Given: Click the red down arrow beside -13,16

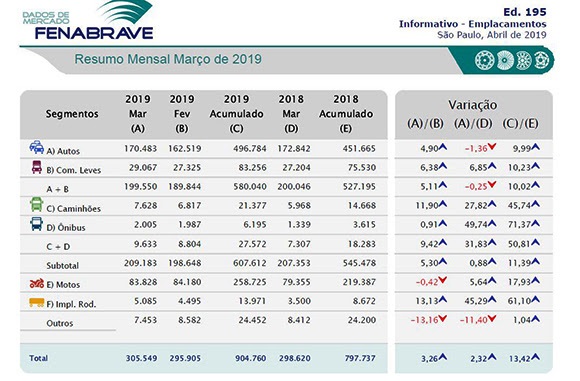Looking at the screenshot, I should tap(442, 318).
